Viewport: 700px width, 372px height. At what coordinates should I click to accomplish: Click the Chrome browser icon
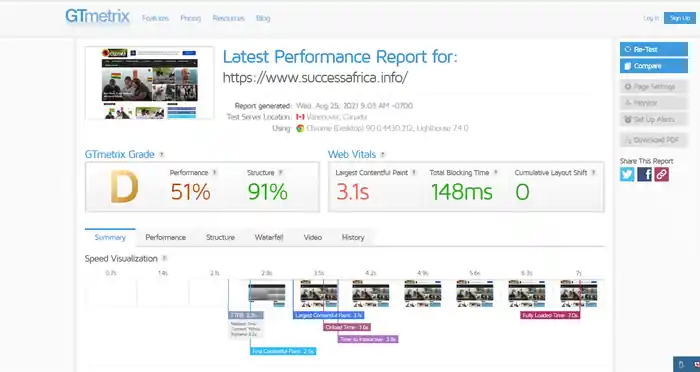coord(300,128)
